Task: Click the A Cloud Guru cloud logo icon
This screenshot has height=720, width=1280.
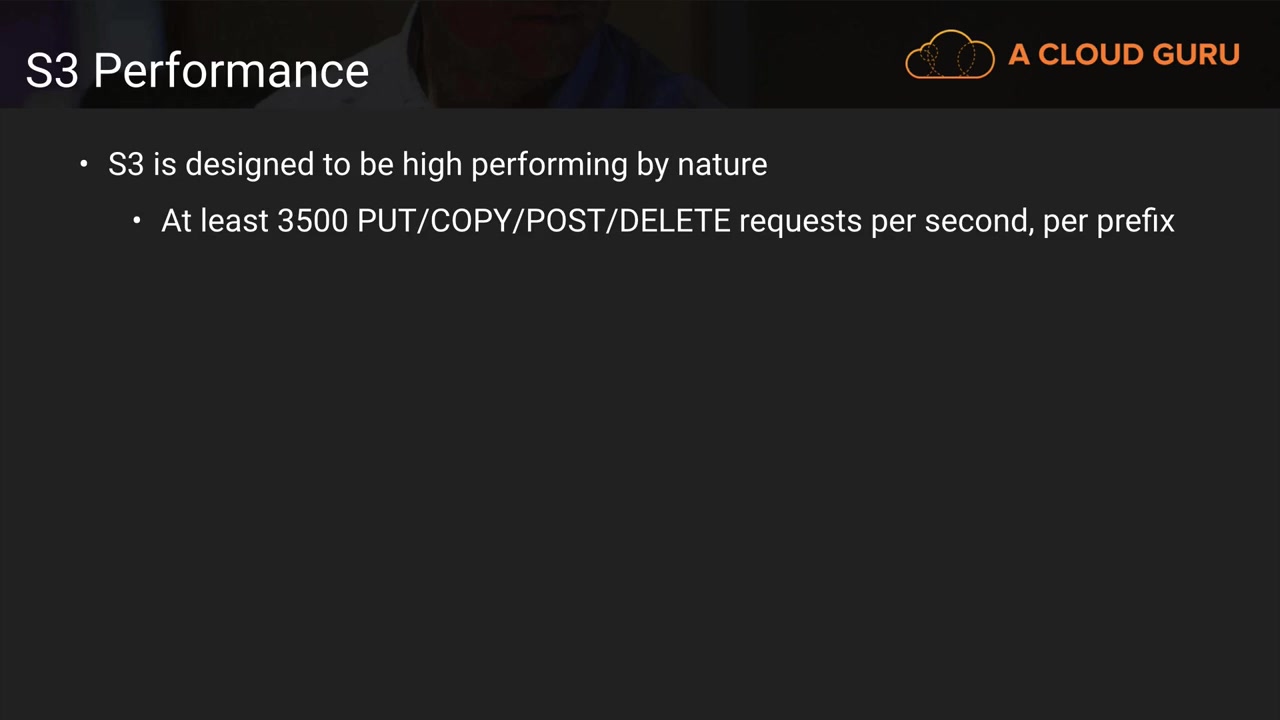Action: (x=949, y=55)
